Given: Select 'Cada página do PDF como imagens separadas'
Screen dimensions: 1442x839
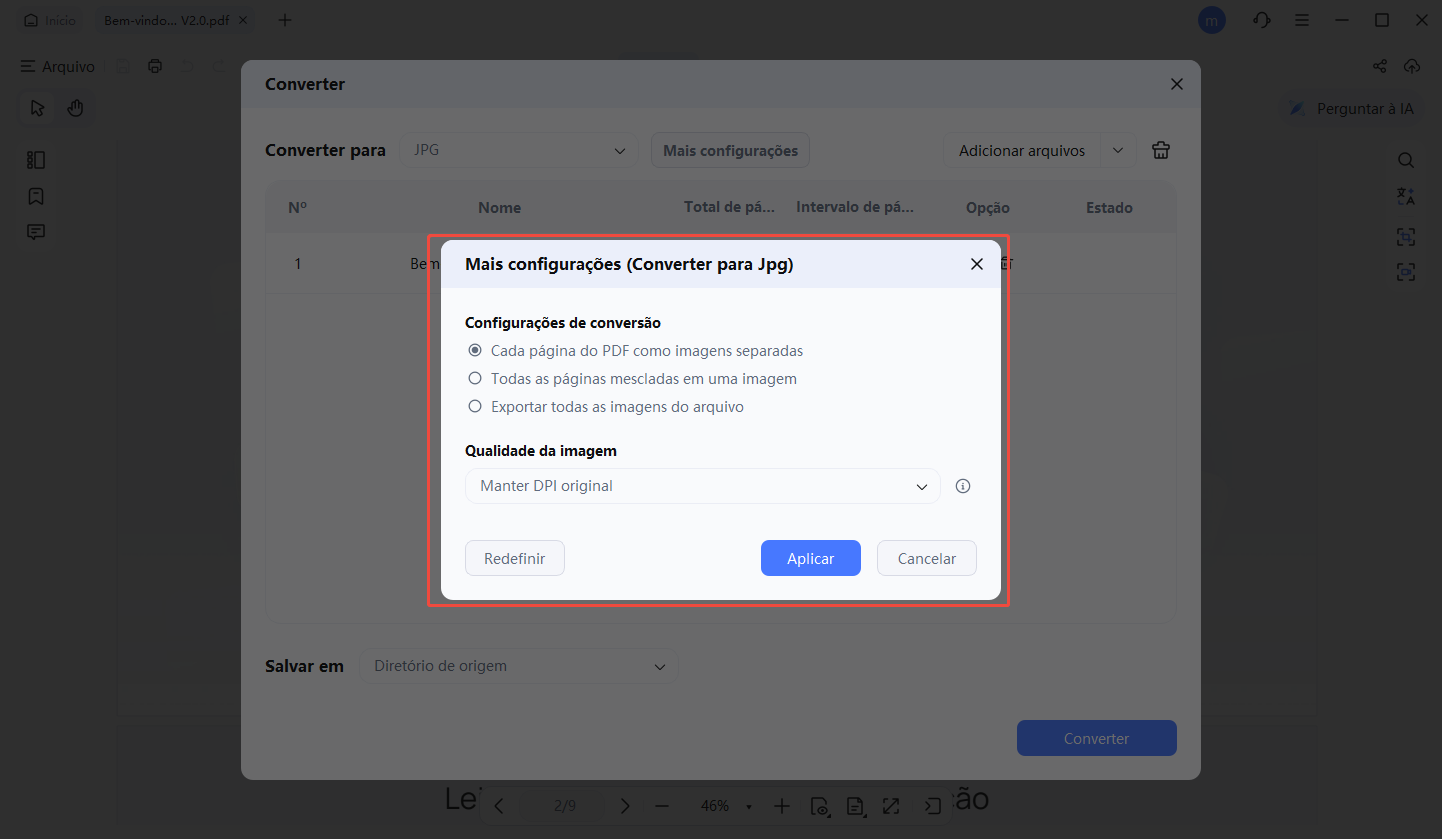Looking at the screenshot, I should coord(475,350).
